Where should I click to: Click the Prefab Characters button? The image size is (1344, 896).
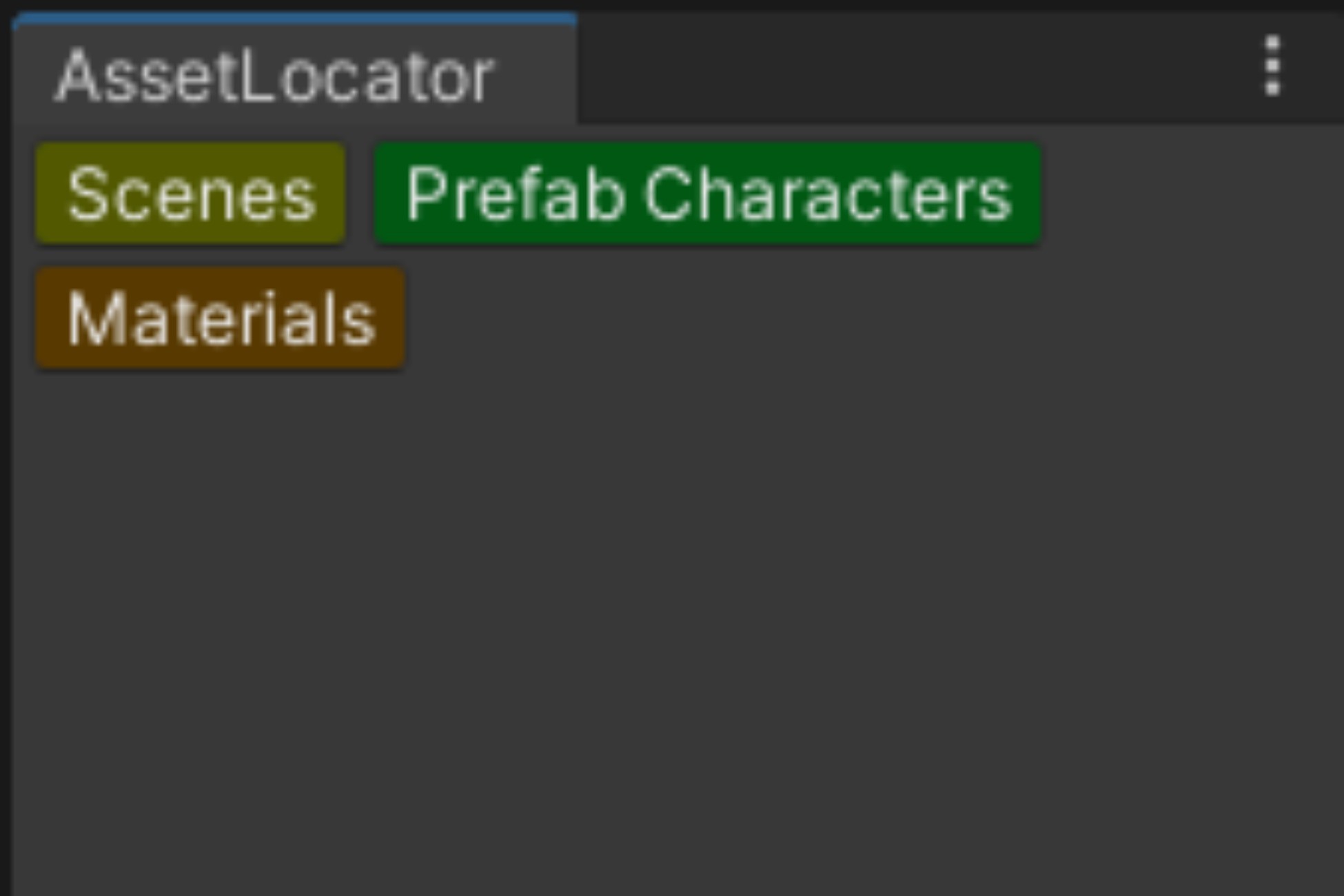707,194
